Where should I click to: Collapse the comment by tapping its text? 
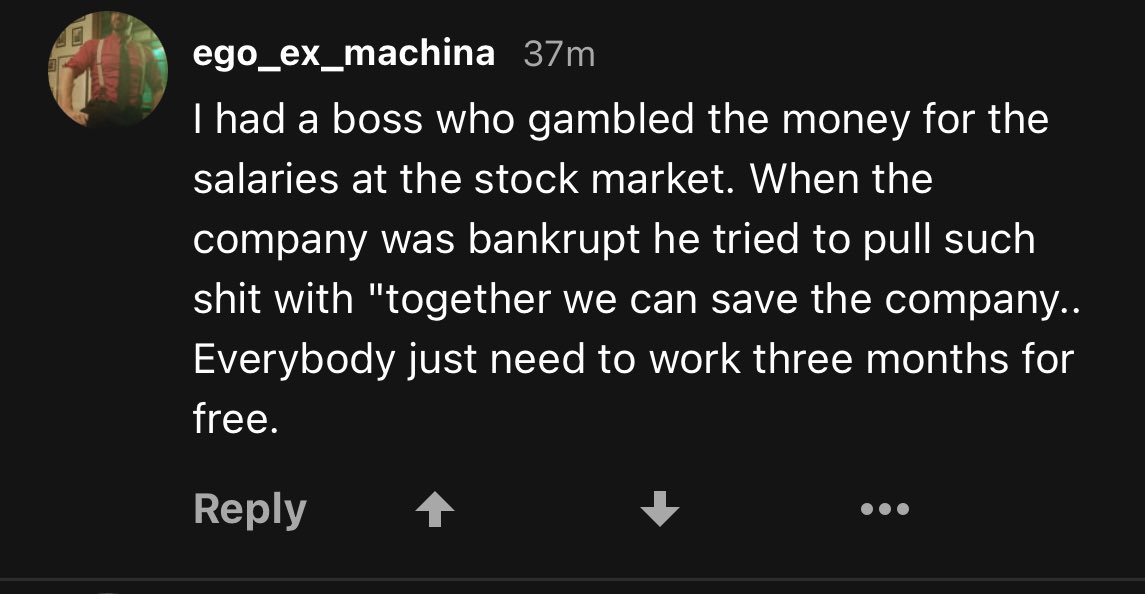[635, 269]
